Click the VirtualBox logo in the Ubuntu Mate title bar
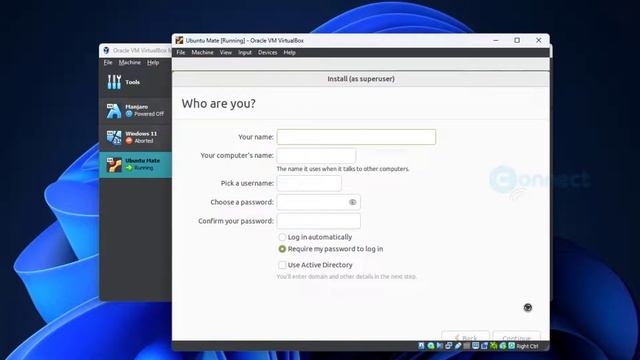The width and height of the screenshot is (640, 360). (x=179, y=40)
